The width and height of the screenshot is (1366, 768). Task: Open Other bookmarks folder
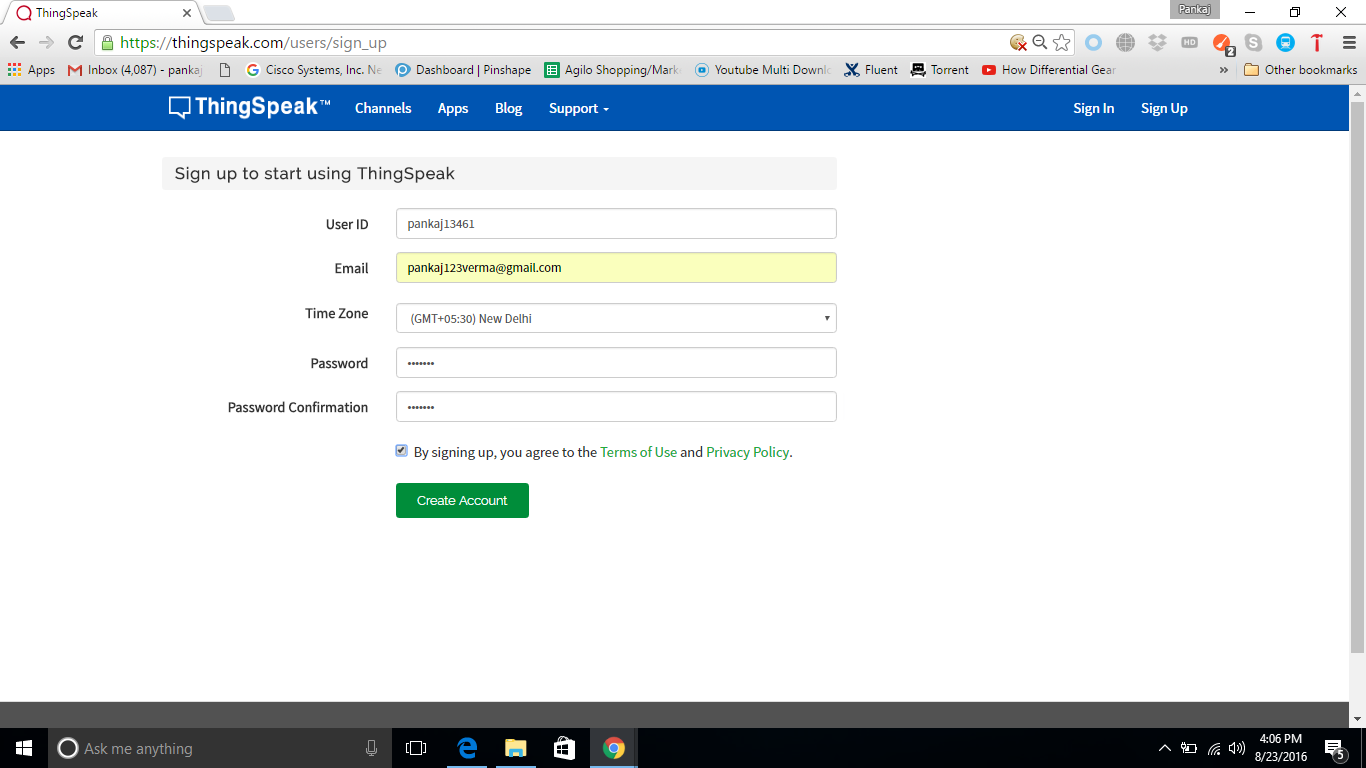[x=1300, y=70]
